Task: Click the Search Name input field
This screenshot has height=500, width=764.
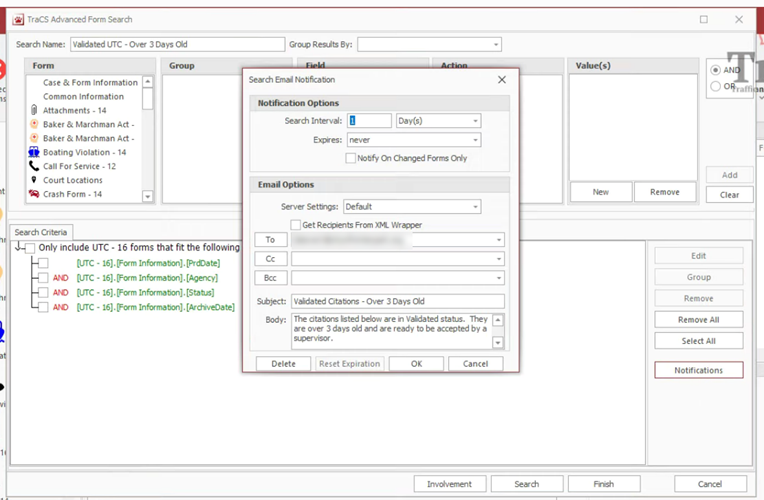Action: pyautogui.click(x=177, y=44)
